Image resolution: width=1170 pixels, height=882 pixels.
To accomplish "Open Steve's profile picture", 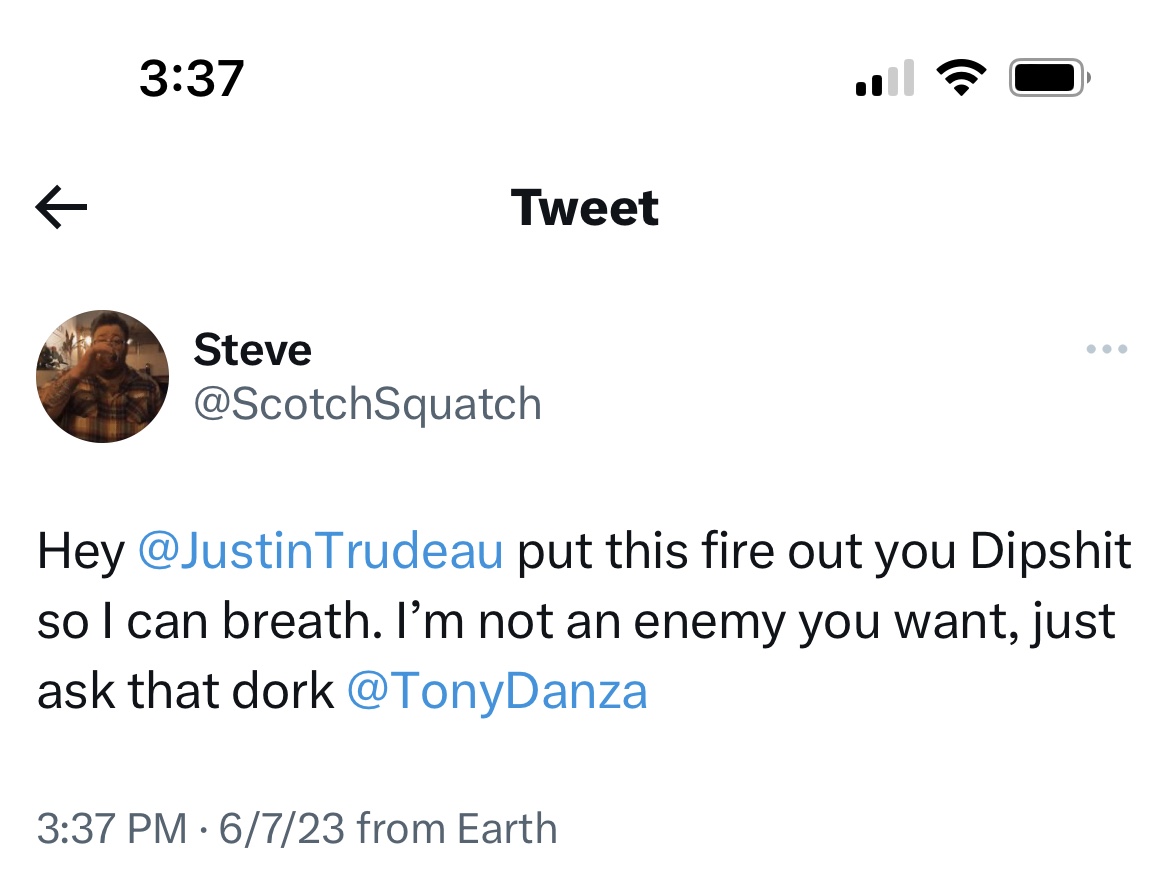I will coord(102,376).
